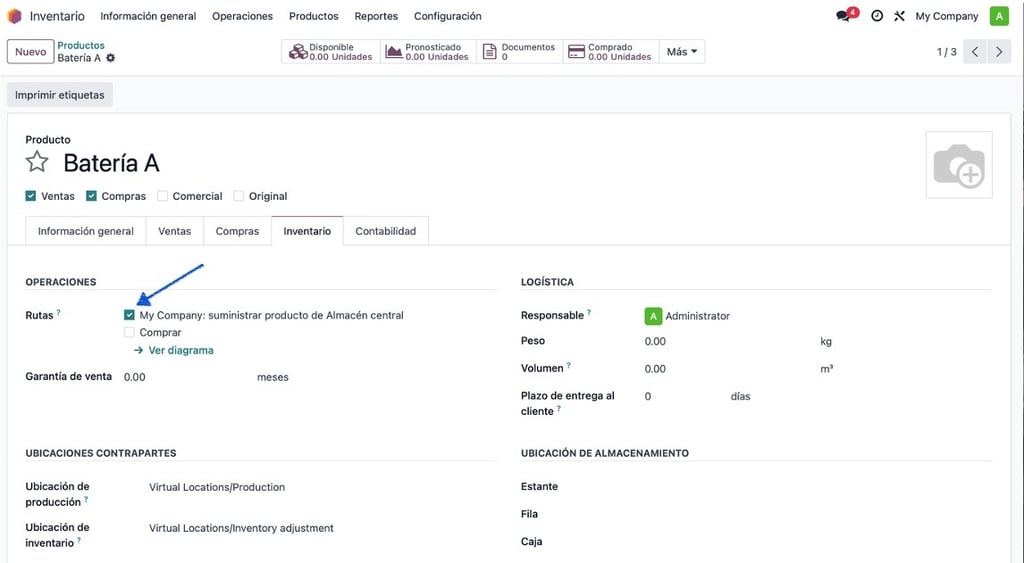The width and height of the screenshot is (1024, 563).
Task: Switch to the Contabilidad tab
Action: tap(385, 231)
